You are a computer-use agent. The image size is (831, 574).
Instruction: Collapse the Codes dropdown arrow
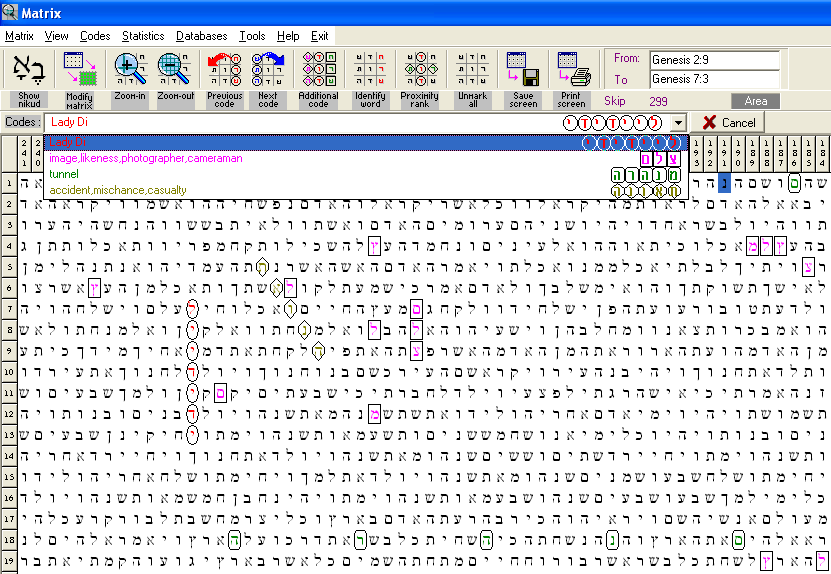[x=678, y=123]
